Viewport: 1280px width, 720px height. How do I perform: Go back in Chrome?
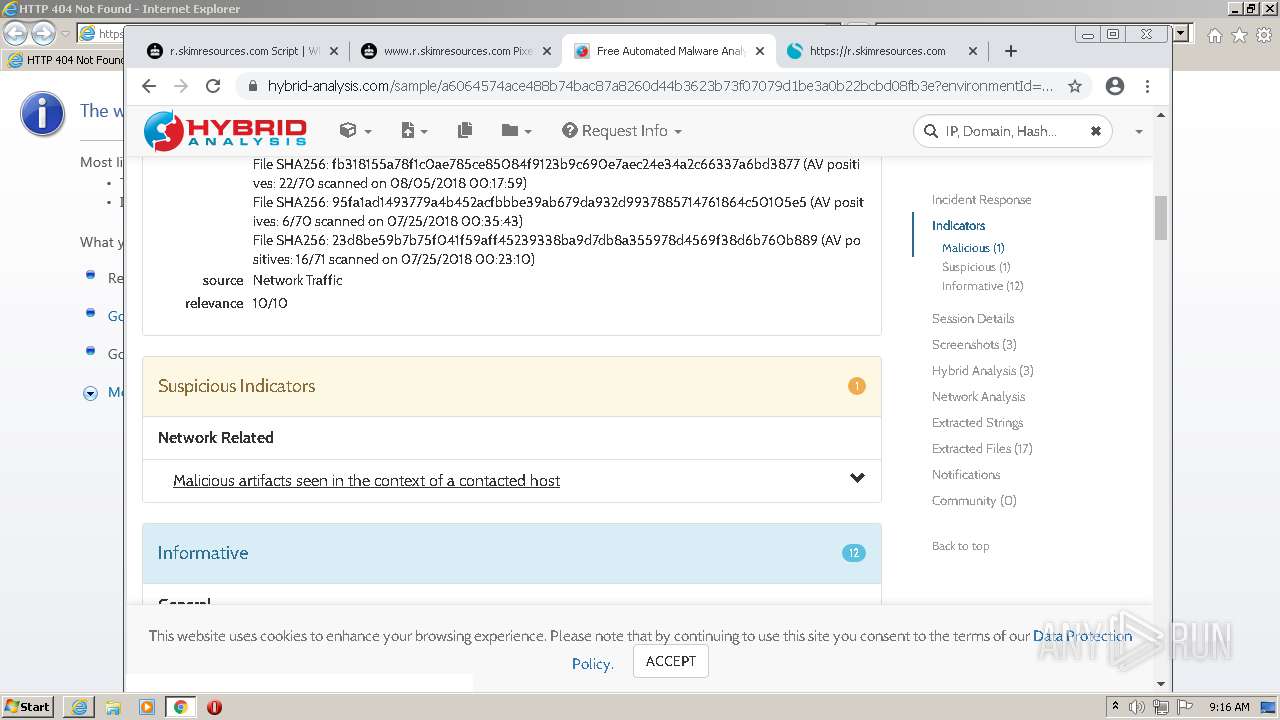(x=149, y=86)
